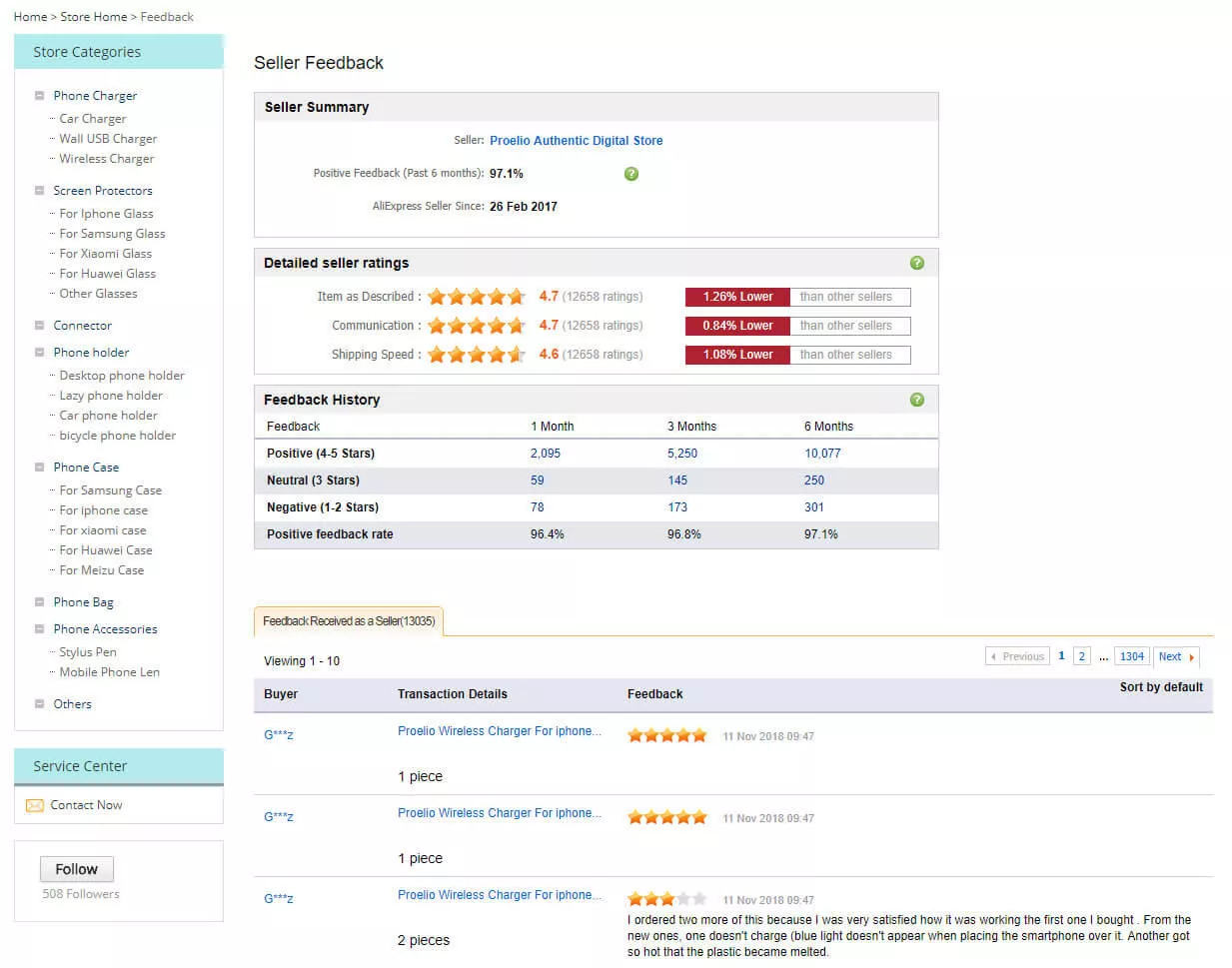The image size is (1232, 968).
Task: Browse For Iphone Glass screen protectors
Action: click(x=106, y=214)
